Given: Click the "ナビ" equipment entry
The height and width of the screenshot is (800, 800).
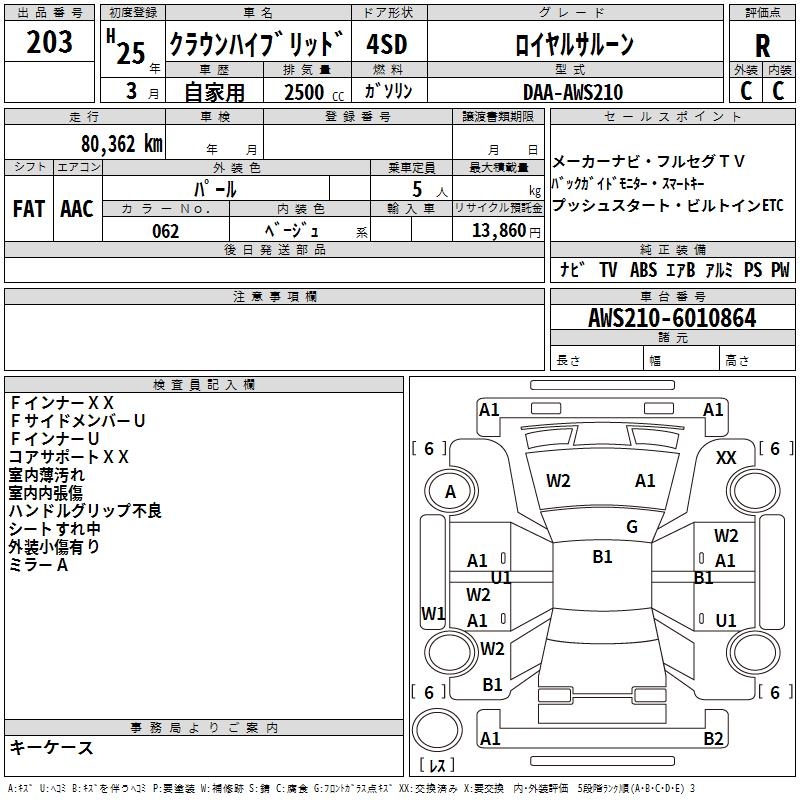Looking at the screenshot, I should (x=571, y=269).
